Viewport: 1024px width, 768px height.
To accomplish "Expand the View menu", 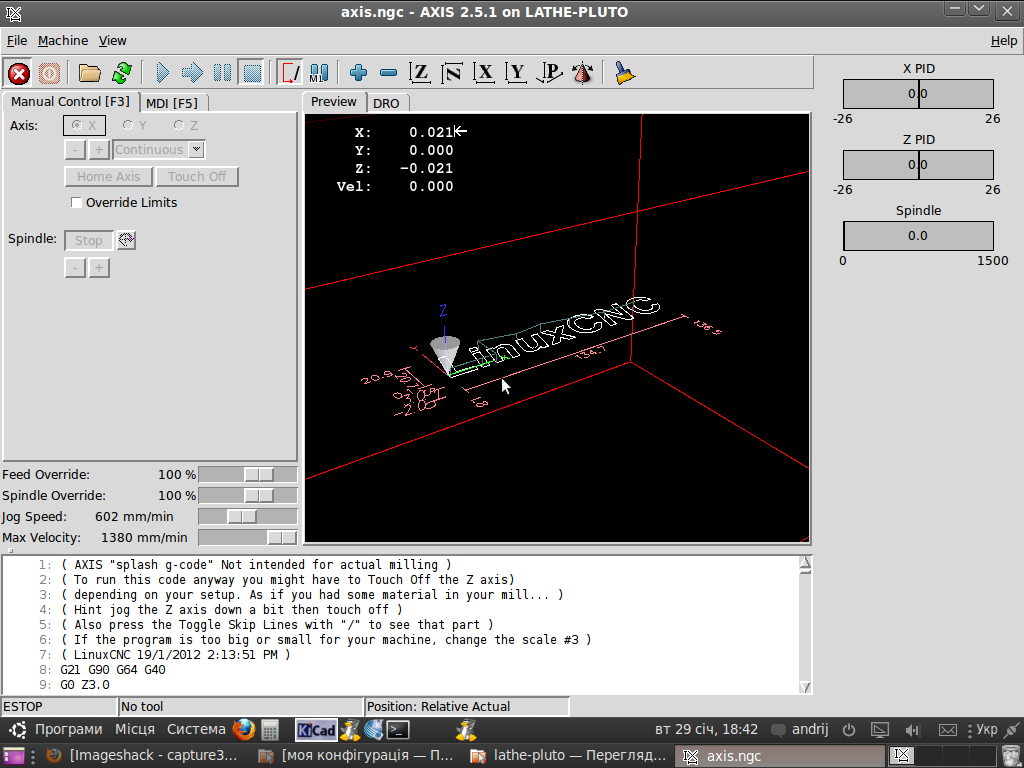I will (x=112, y=41).
